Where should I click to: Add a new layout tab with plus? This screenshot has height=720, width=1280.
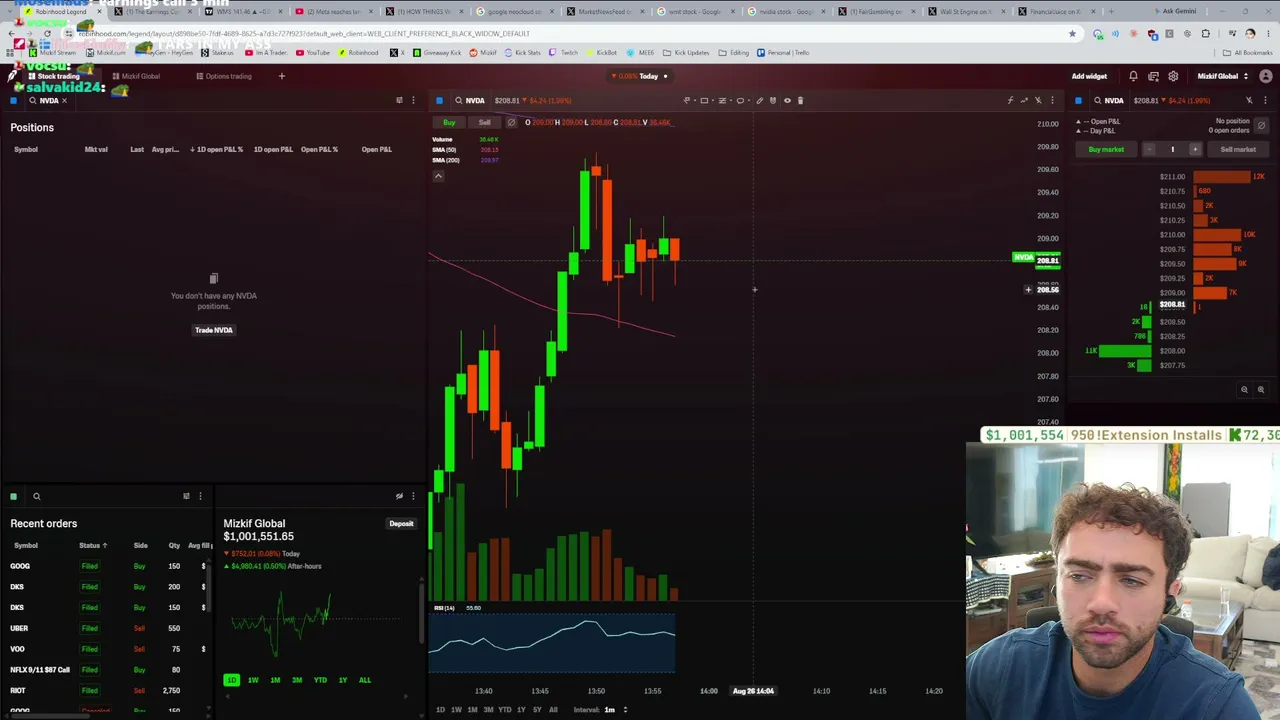(281, 76)
